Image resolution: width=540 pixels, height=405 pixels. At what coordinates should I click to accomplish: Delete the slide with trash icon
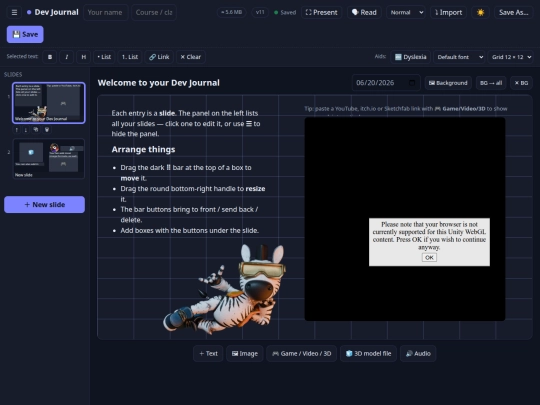[x=47, y=129]
